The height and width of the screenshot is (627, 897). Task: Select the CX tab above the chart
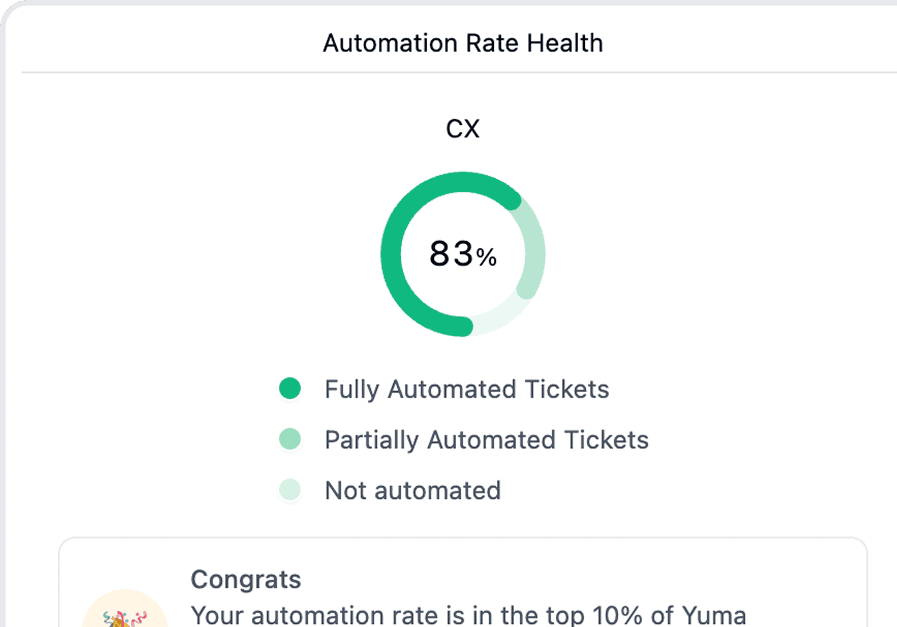pos(463,128)
